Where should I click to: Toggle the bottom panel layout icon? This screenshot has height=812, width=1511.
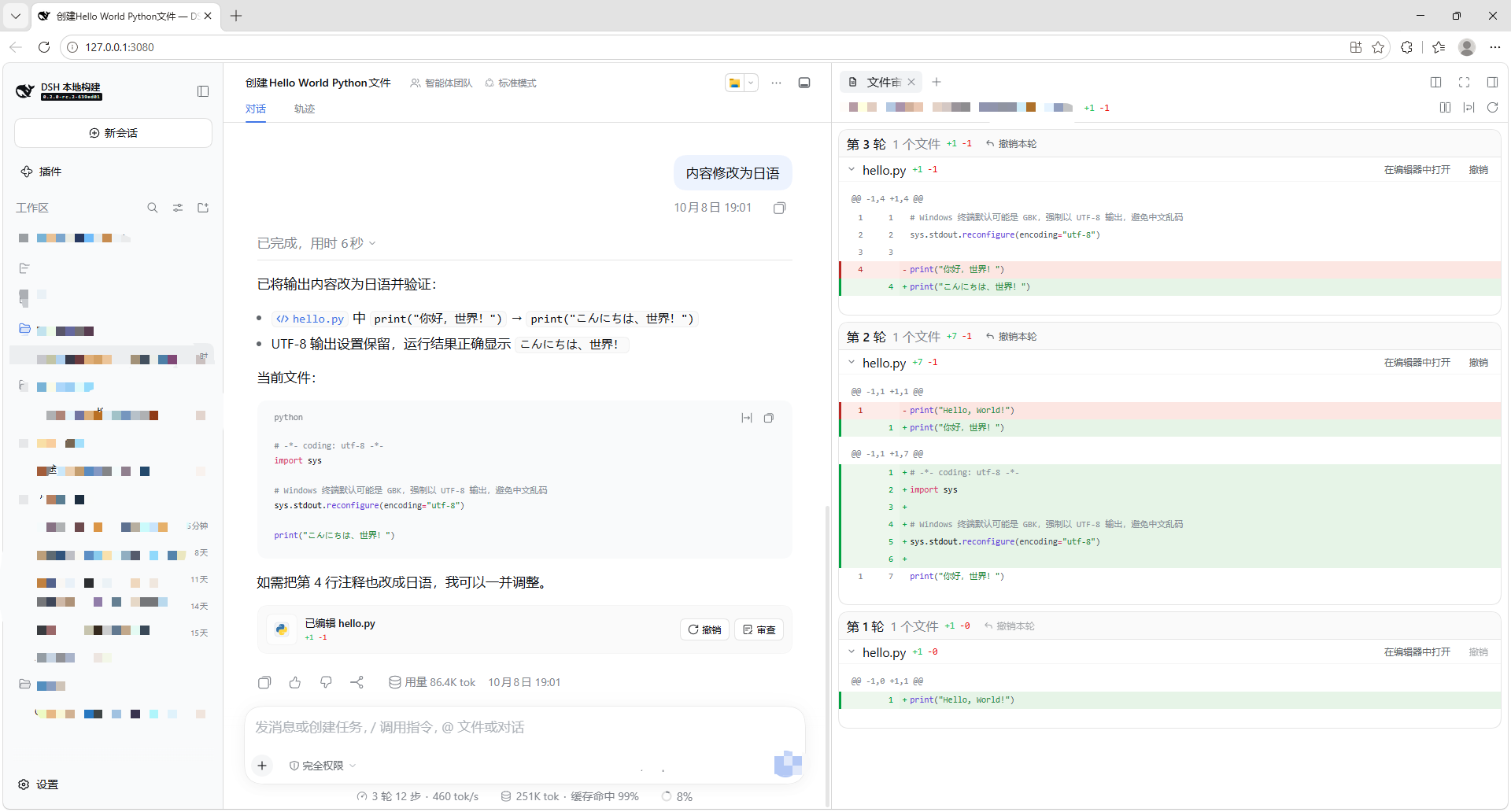pyautogui.click(x=804, y=83)
